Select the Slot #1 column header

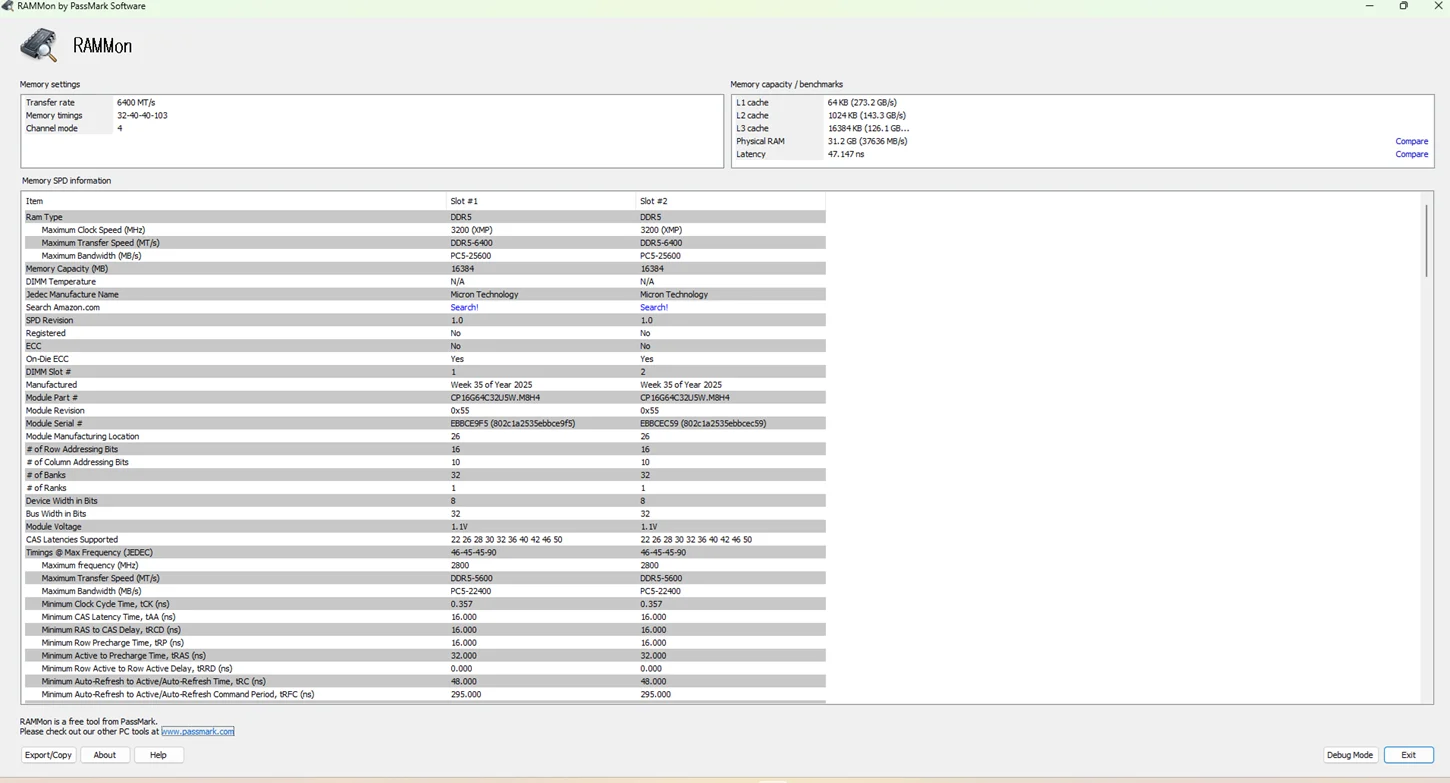point(464,201)
